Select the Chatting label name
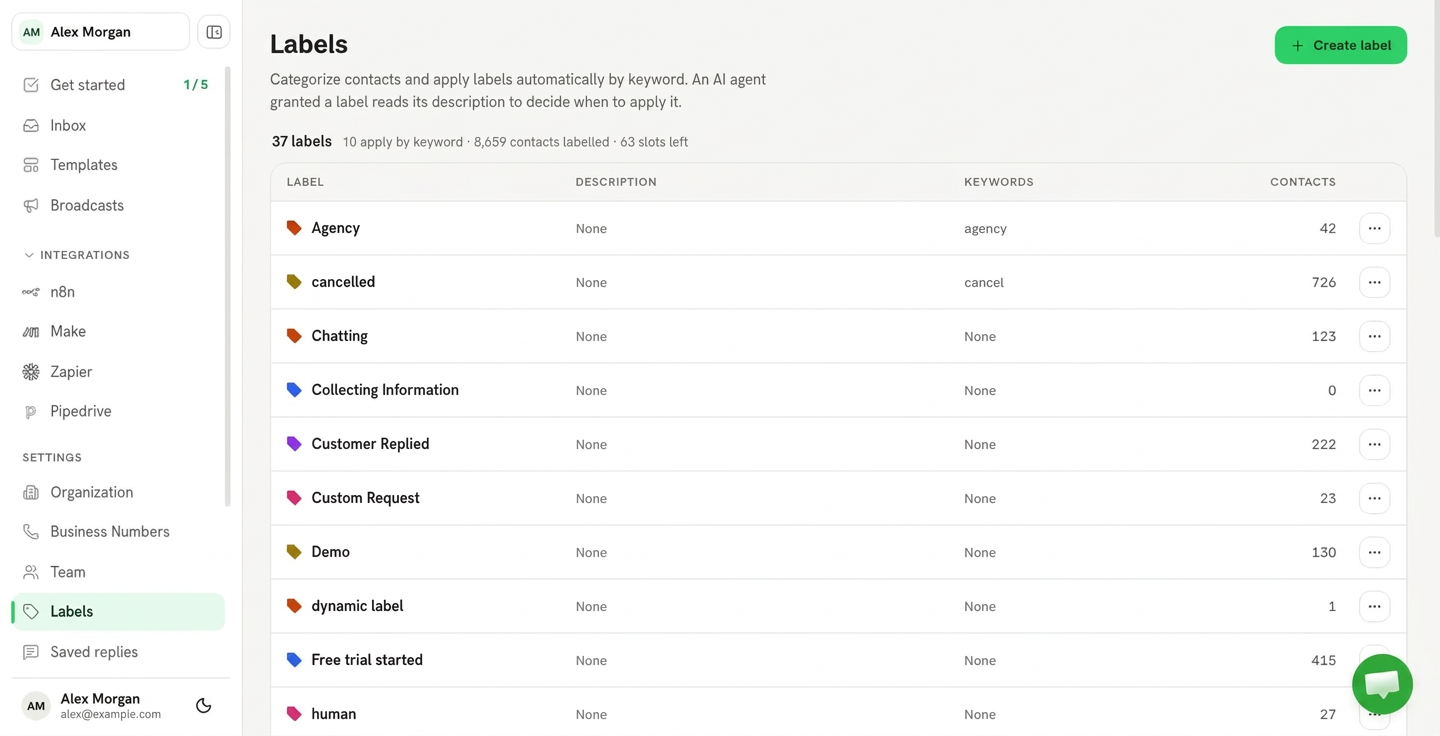The height and width of the screenshot is (736, 1440). tap(339, 336)
